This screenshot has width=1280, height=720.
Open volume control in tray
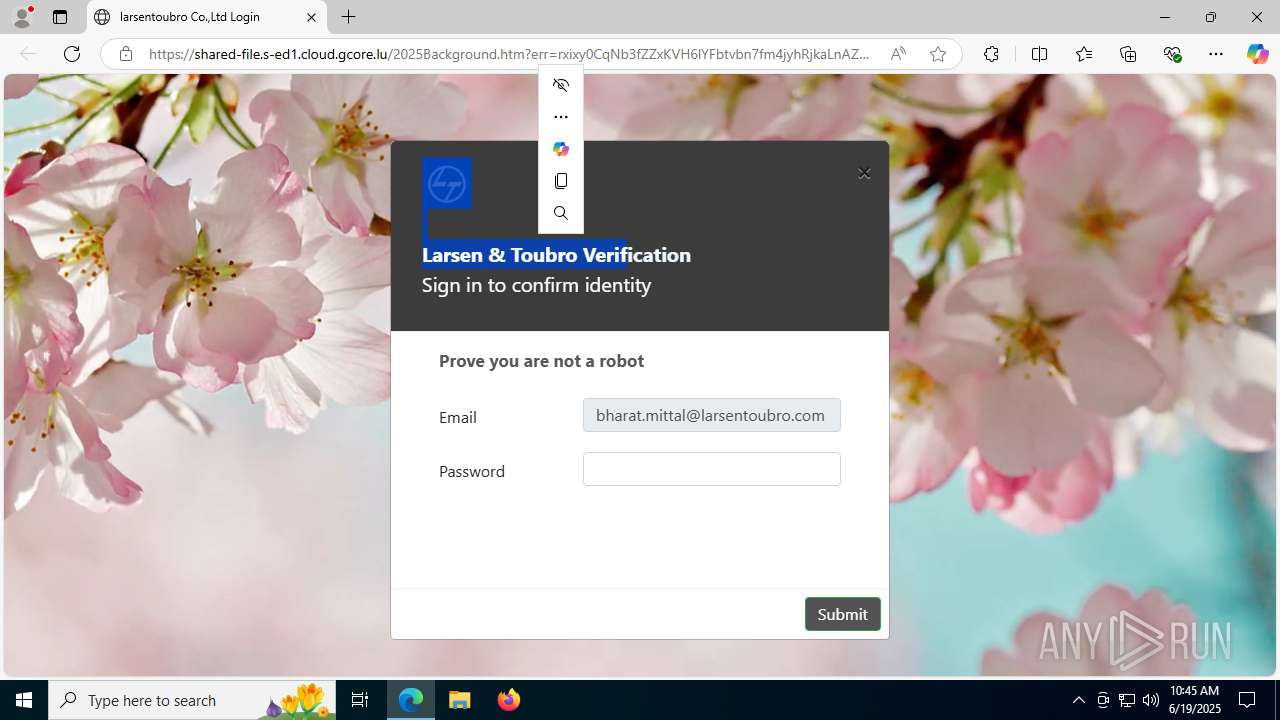tap(1151, 700)
